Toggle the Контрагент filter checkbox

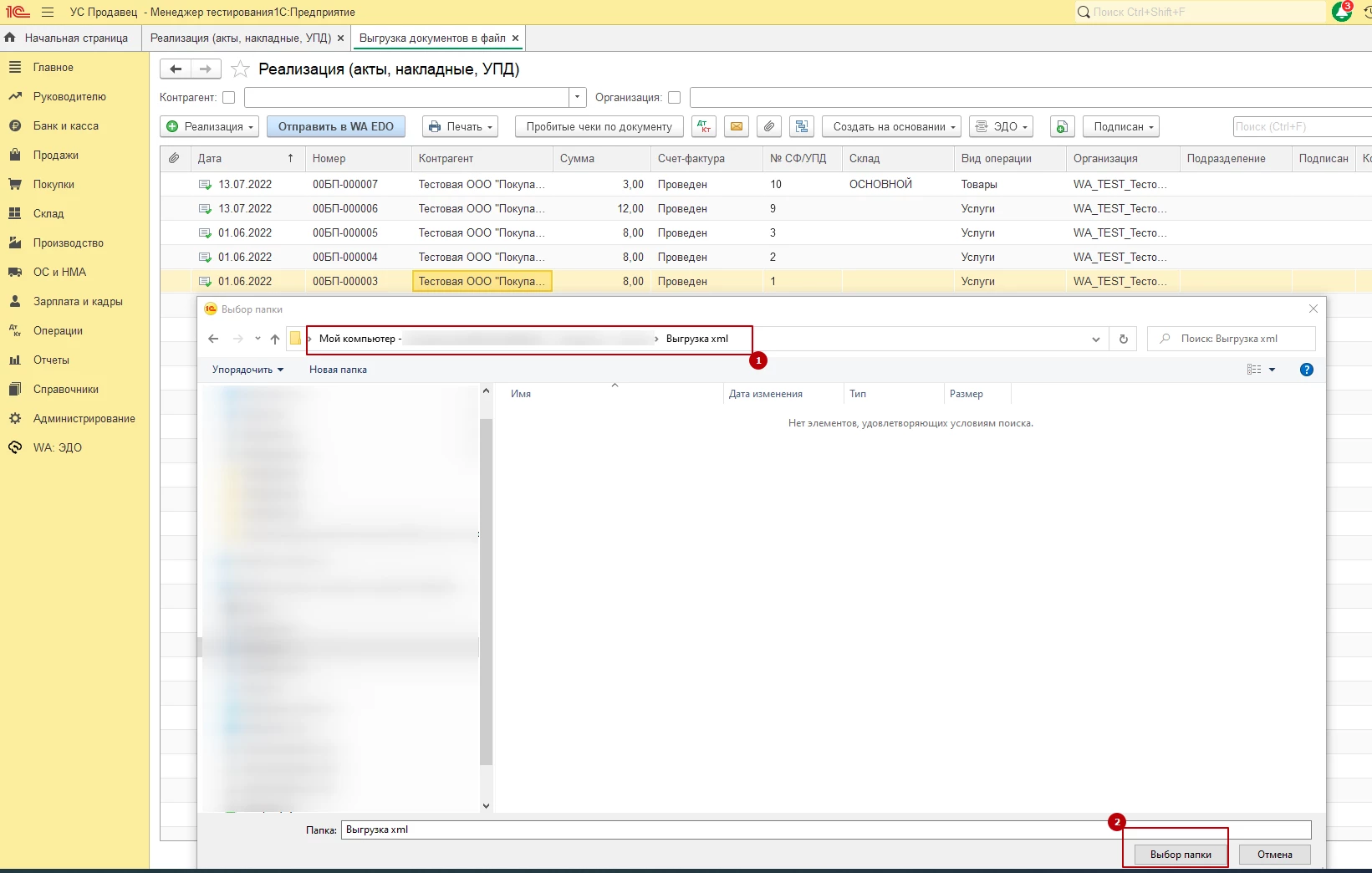228,98
